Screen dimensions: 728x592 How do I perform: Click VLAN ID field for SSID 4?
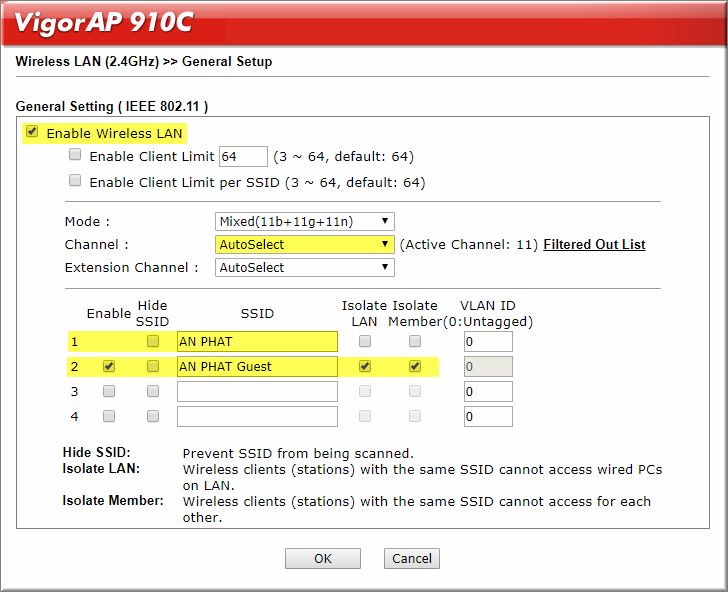(488, 416)
